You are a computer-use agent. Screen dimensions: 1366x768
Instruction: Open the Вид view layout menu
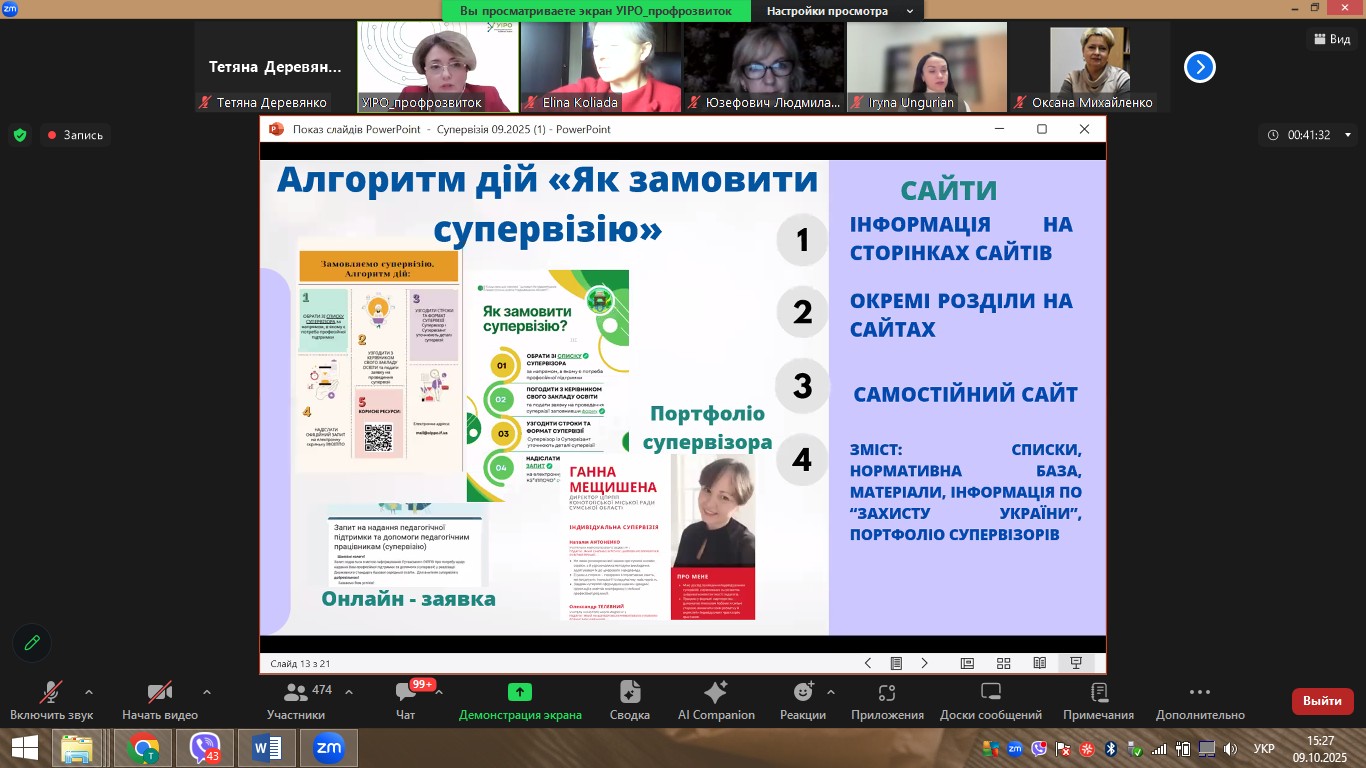click(1331, 39)
